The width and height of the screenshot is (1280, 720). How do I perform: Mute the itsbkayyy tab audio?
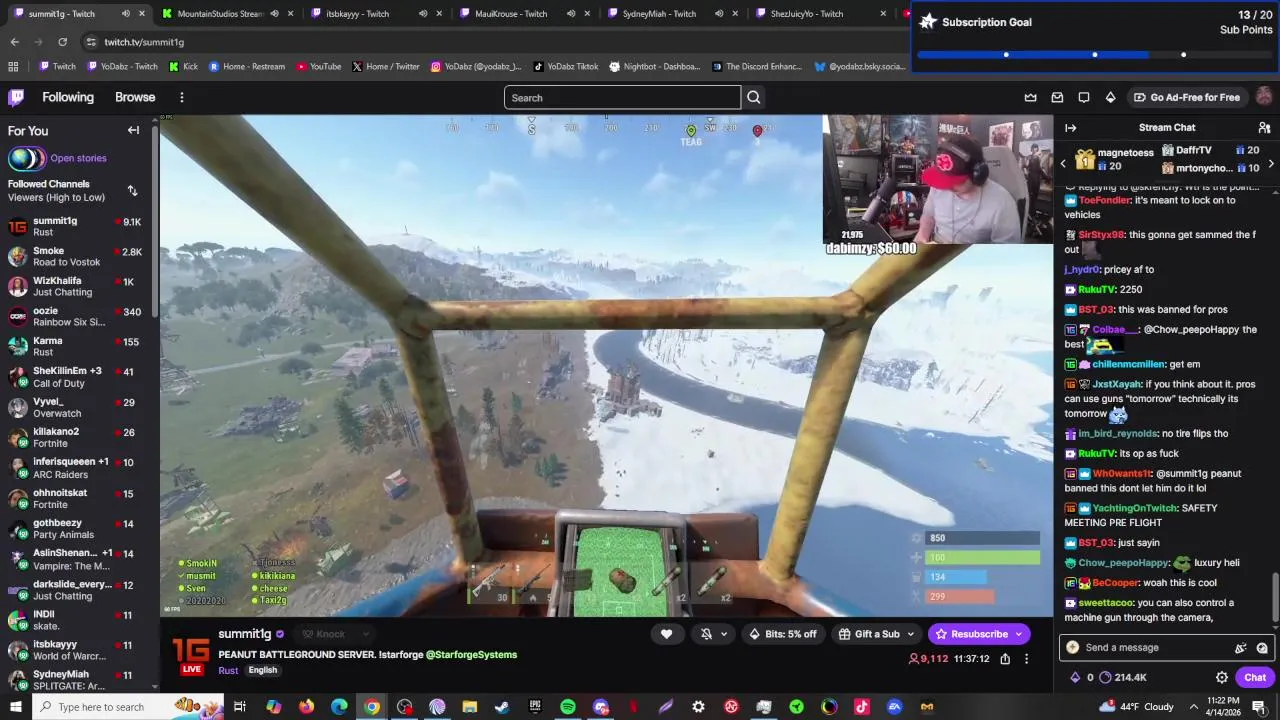click(422, 13)
